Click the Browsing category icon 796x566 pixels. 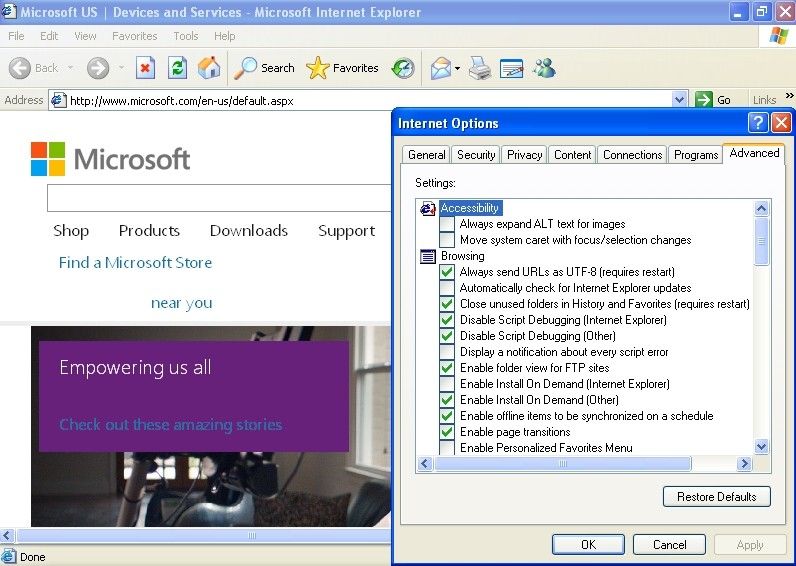click(428, 256)
